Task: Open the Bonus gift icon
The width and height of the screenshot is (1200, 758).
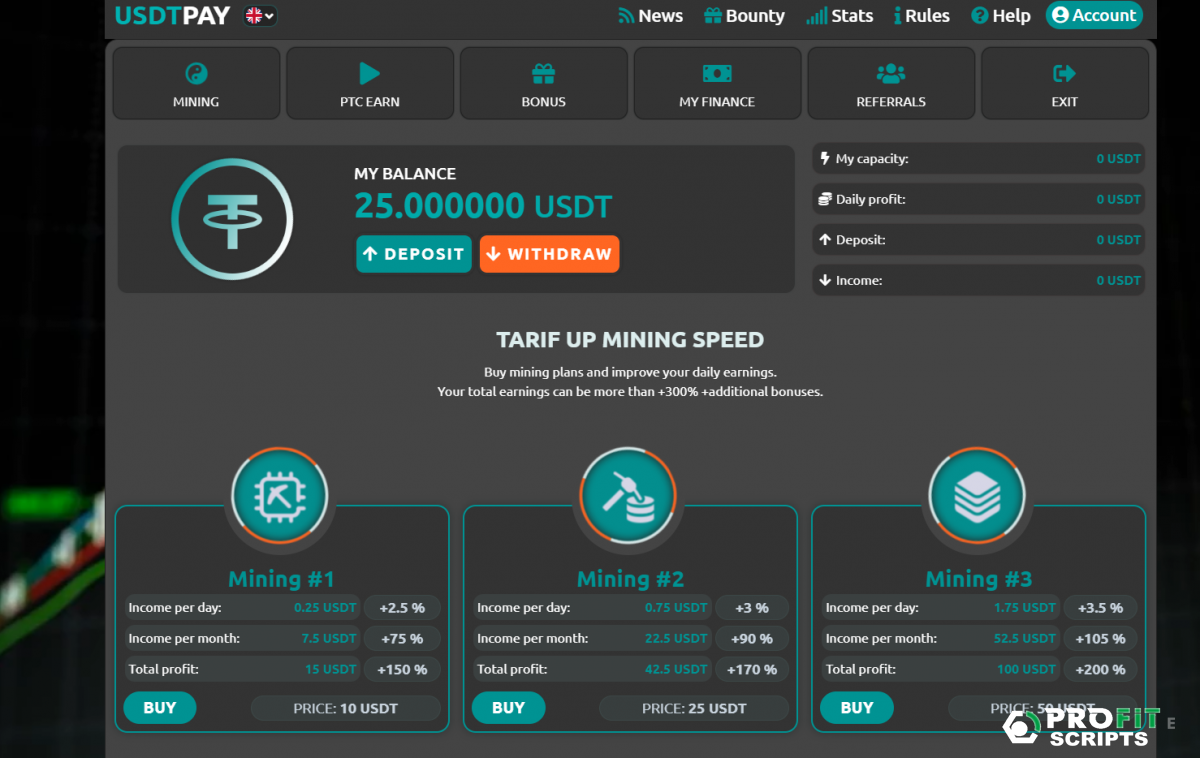Action: pyautogui.click(x=543, y=73)
